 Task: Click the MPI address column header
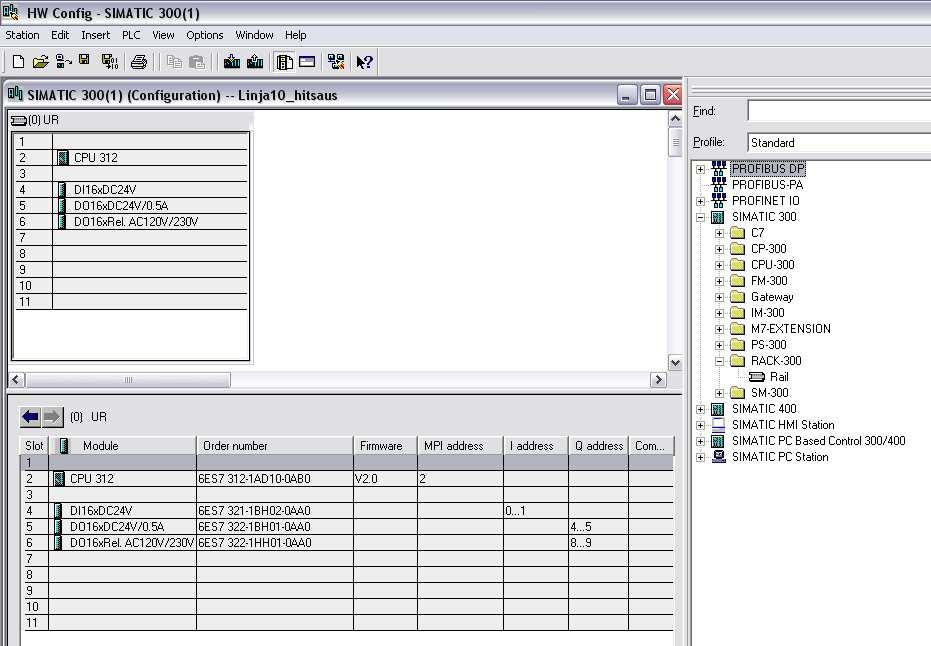[460, 446]
